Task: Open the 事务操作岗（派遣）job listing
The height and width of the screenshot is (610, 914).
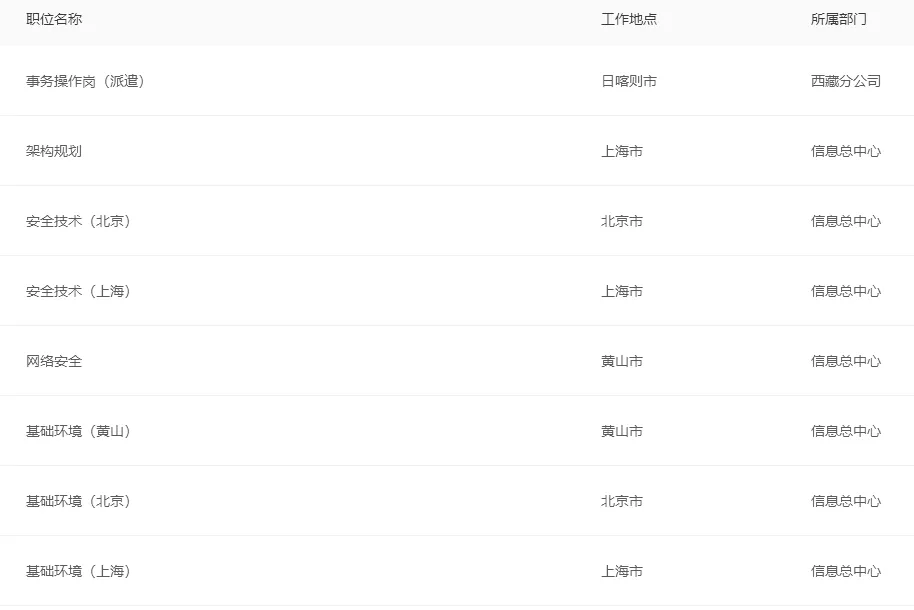Action: [x=85, y=81]
